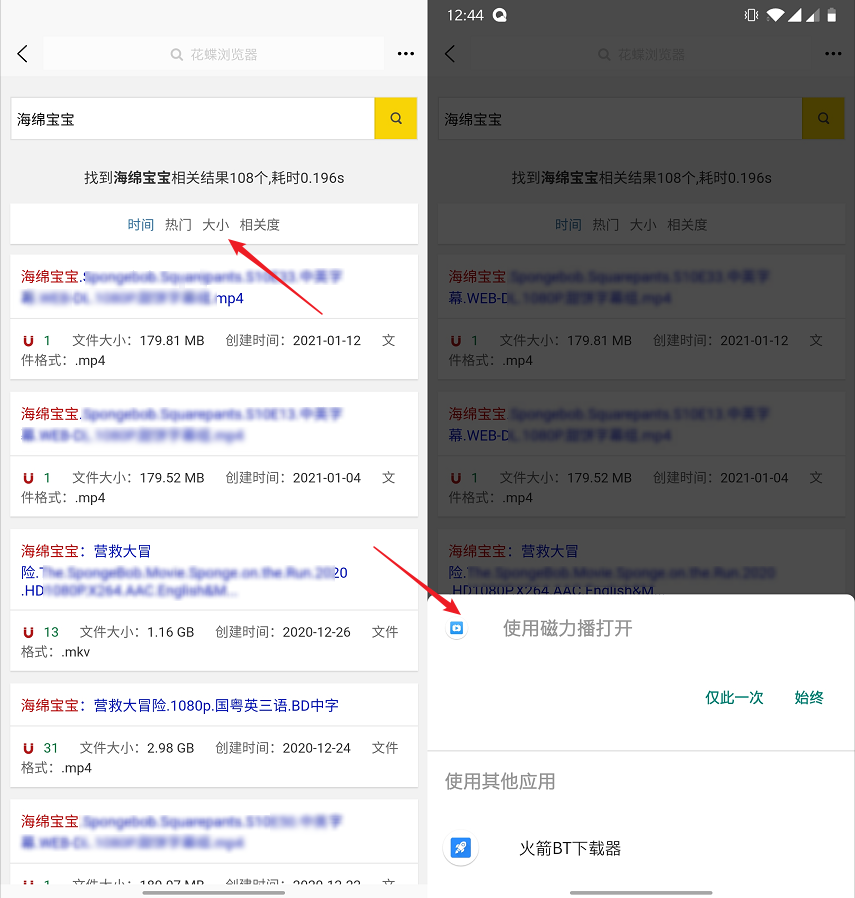Select 相关度 sort in right dimmed screen
855x898 pixels.
[687, 224]
